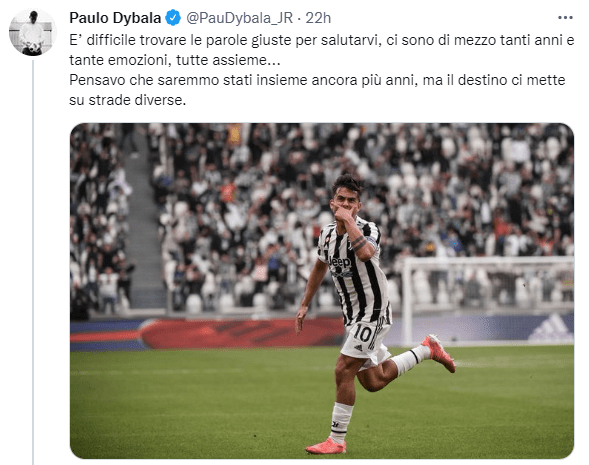This screenshot has height=465, width=589.
Task: Click the line starting "E' difficile trovare"
Action: pyautogui.click(x=322, y=40)
